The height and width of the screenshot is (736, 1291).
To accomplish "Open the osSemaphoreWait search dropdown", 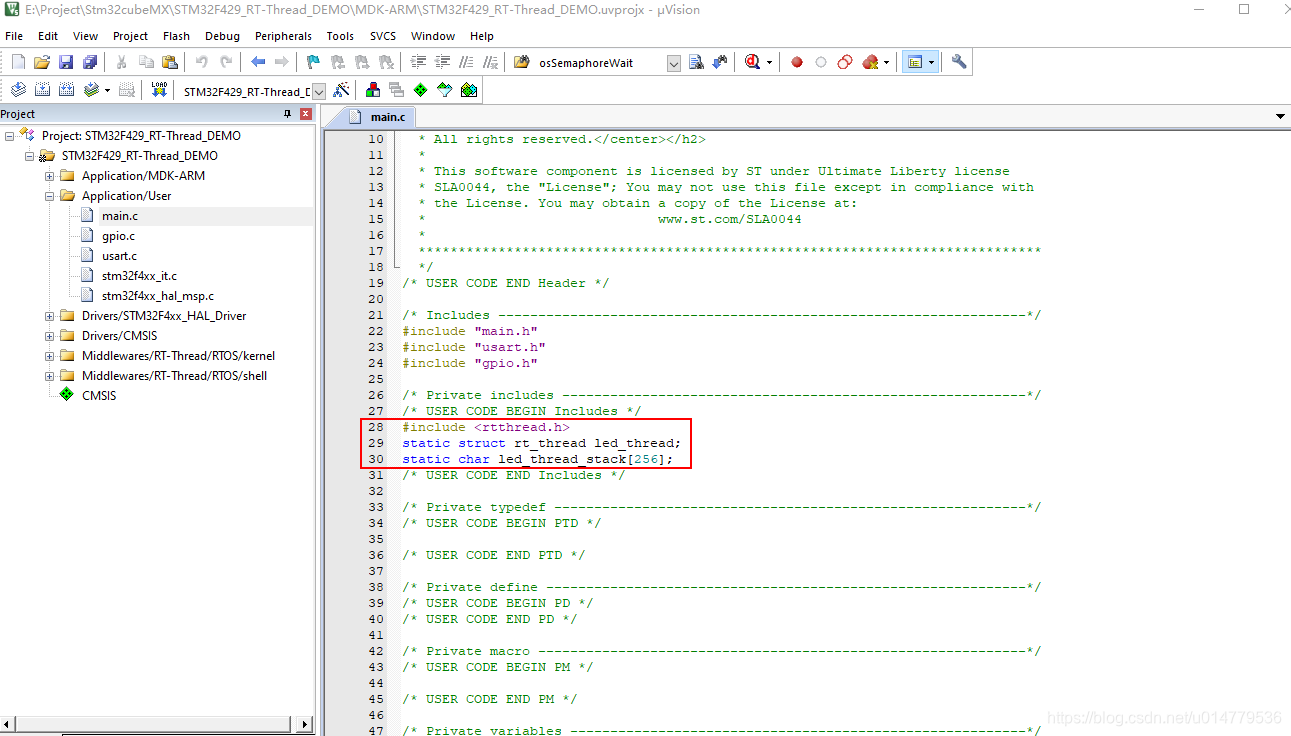I will coord(673,63).
